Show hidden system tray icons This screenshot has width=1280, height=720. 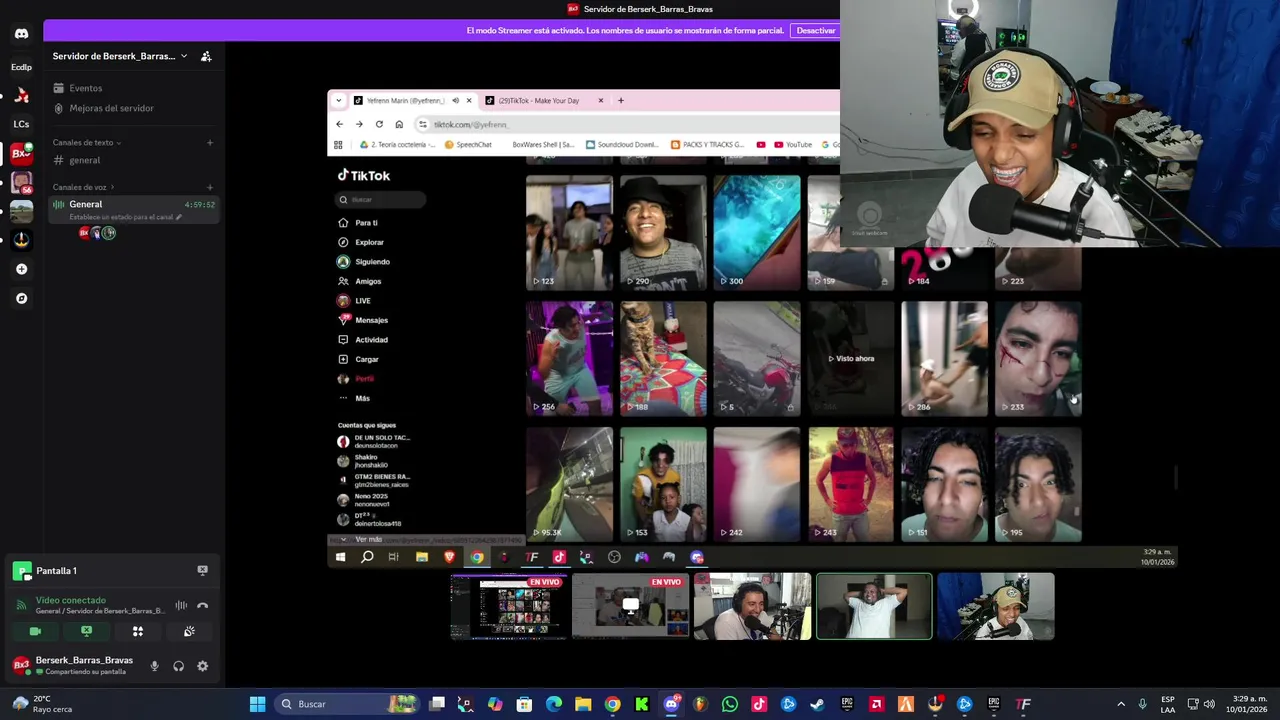click(x=1120, y=704)
